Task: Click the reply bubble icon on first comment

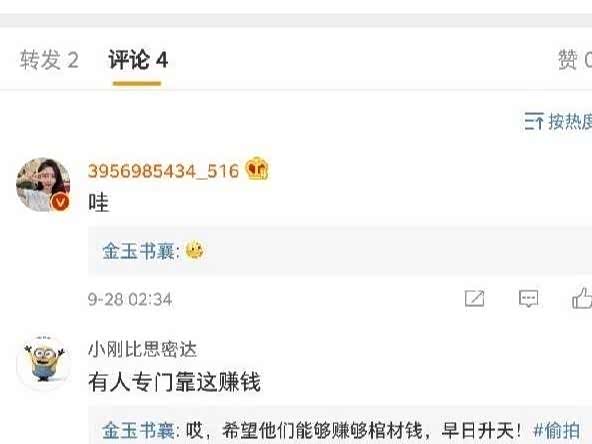Action: pos(529,299)
